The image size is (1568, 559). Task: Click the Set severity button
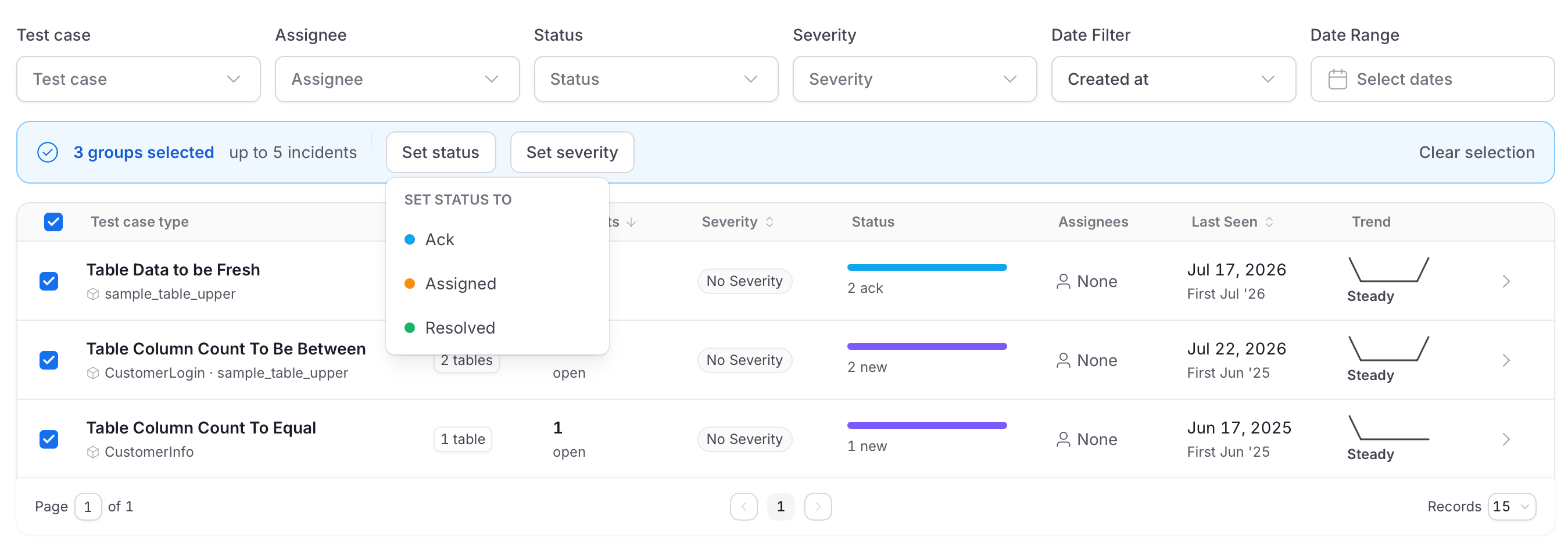[571, 152]
